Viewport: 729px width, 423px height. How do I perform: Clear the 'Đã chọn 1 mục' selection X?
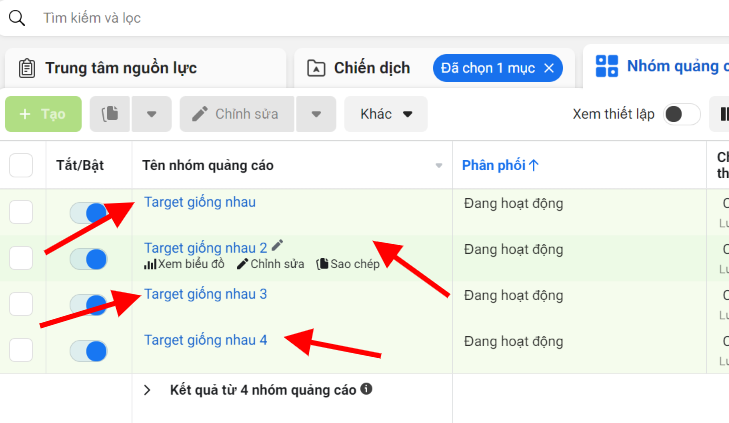(549, 68)
